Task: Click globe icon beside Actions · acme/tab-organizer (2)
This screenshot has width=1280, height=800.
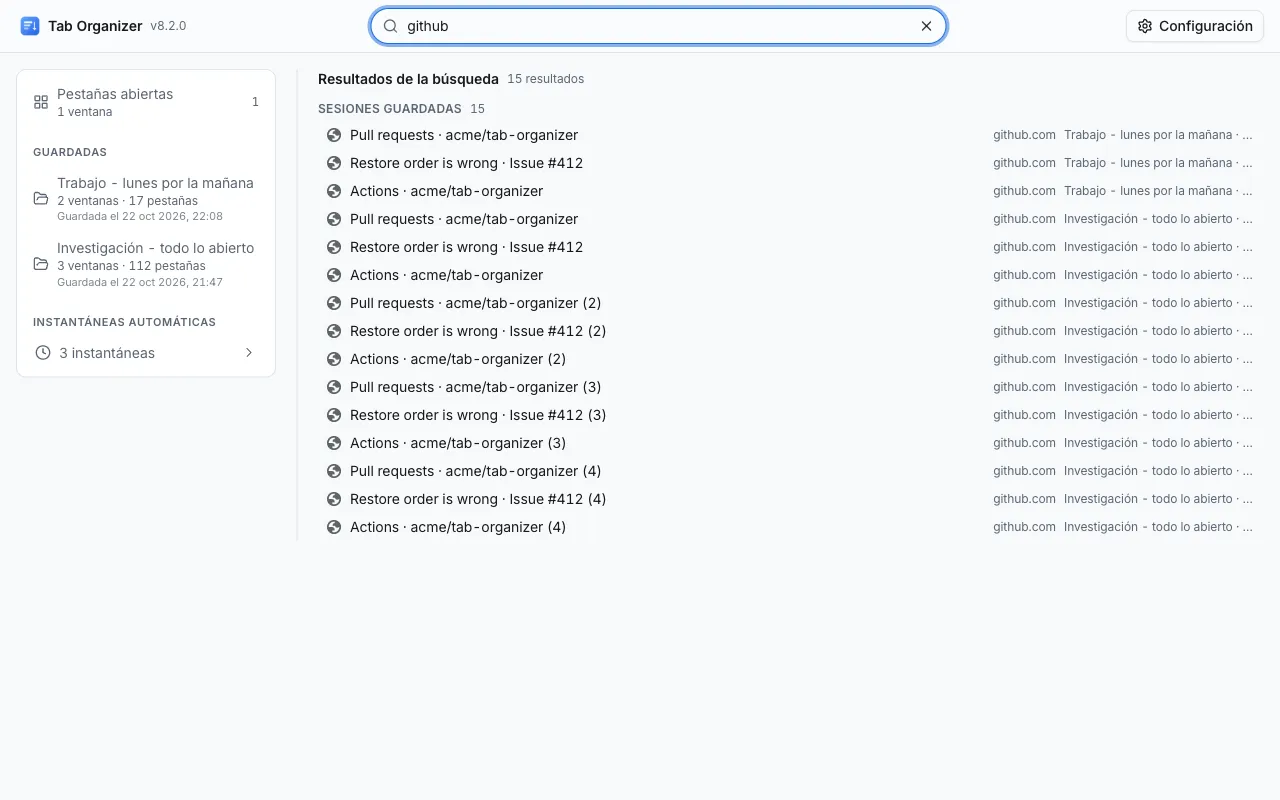Action: coord(334,359)
